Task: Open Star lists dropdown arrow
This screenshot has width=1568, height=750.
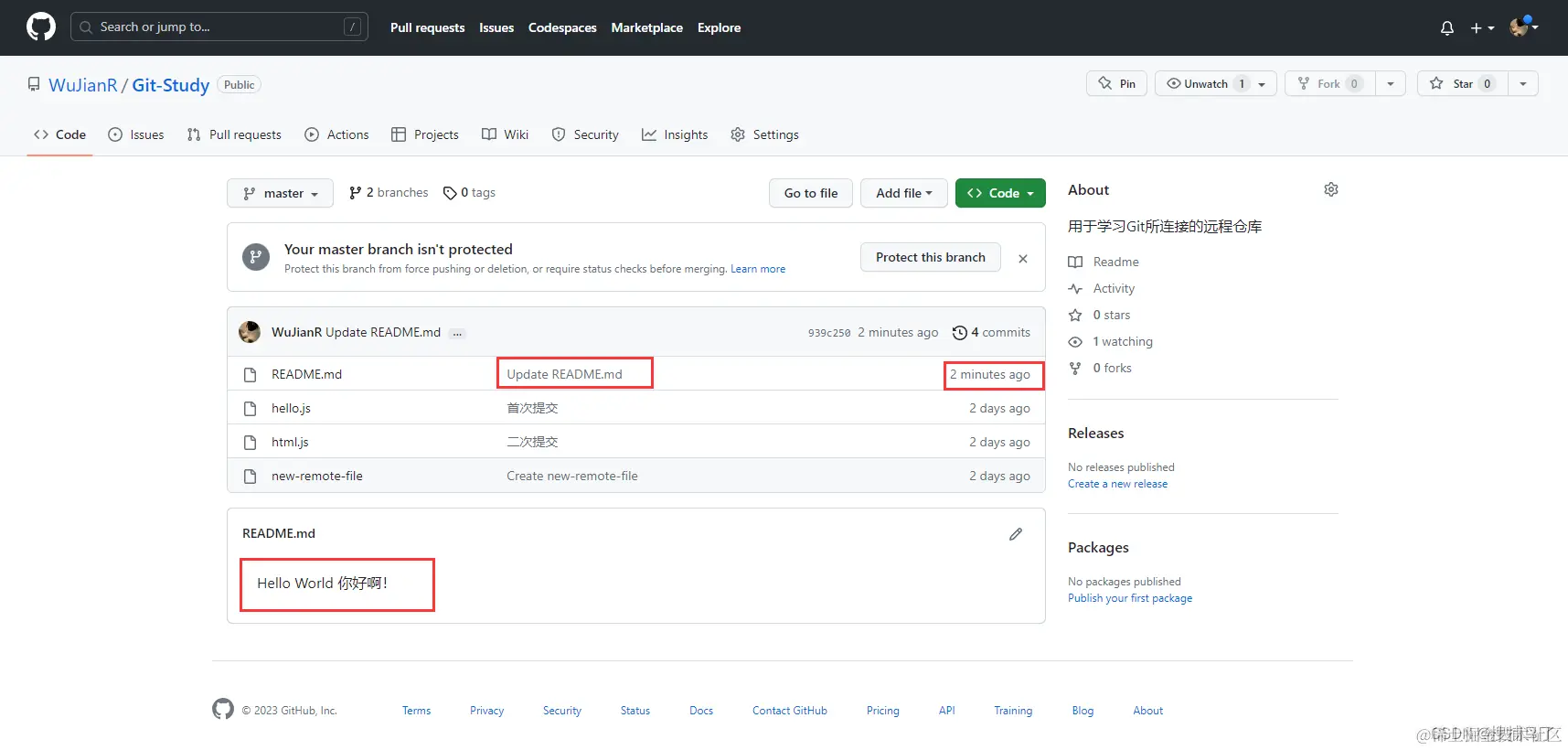Action: tap(1523, 84)
